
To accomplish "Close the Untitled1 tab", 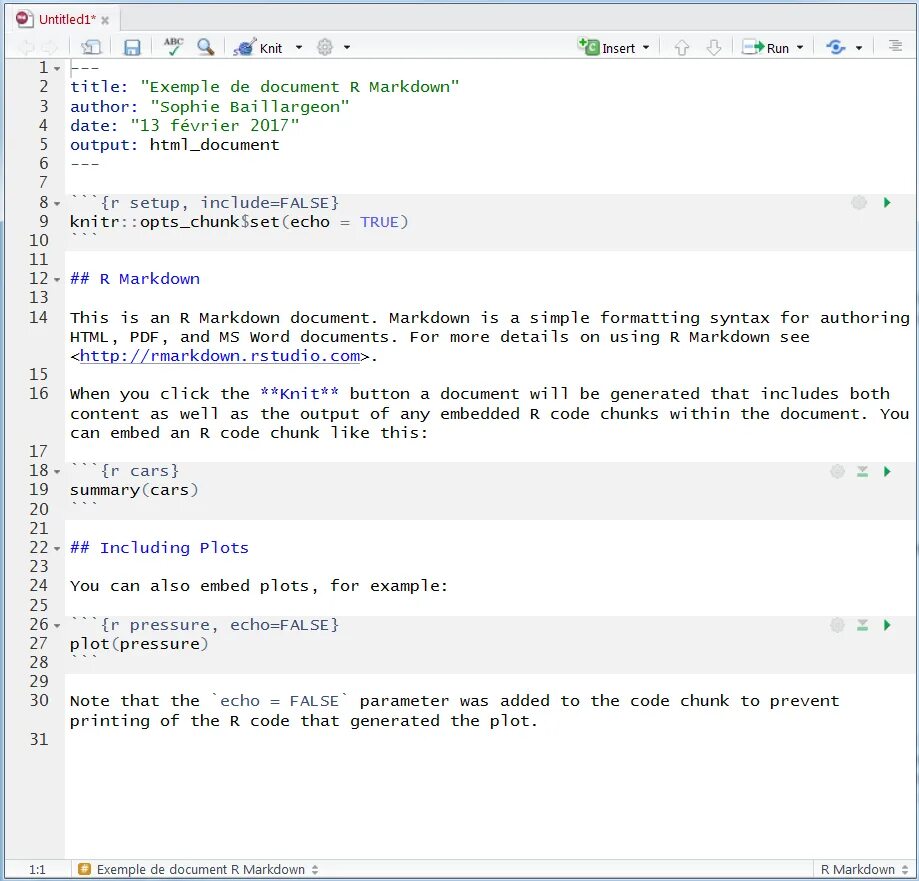I will pyautogui.click(x=105, y=21).
